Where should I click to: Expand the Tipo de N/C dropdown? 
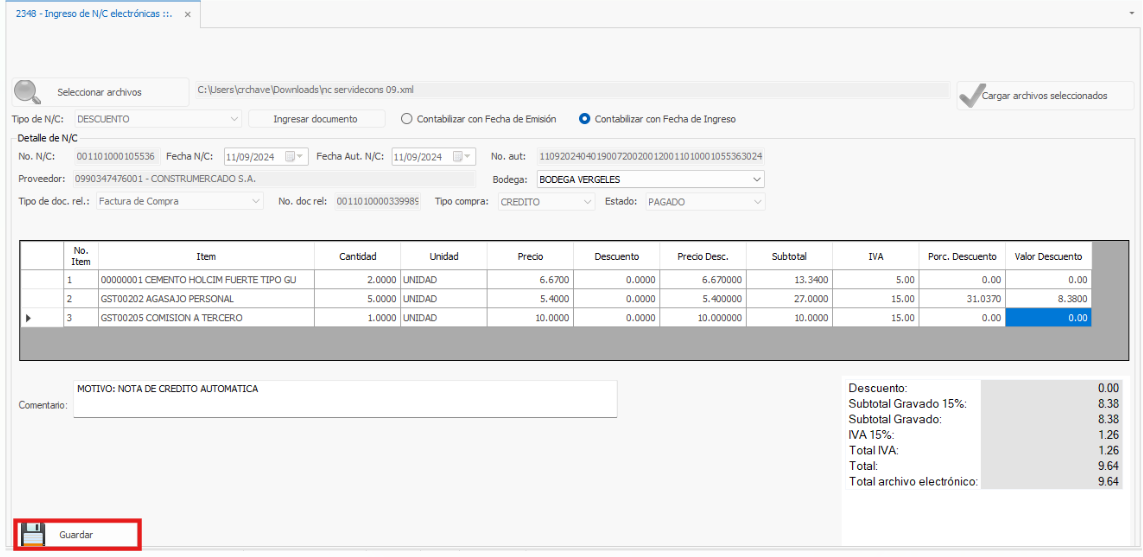[x=234, y=119]
